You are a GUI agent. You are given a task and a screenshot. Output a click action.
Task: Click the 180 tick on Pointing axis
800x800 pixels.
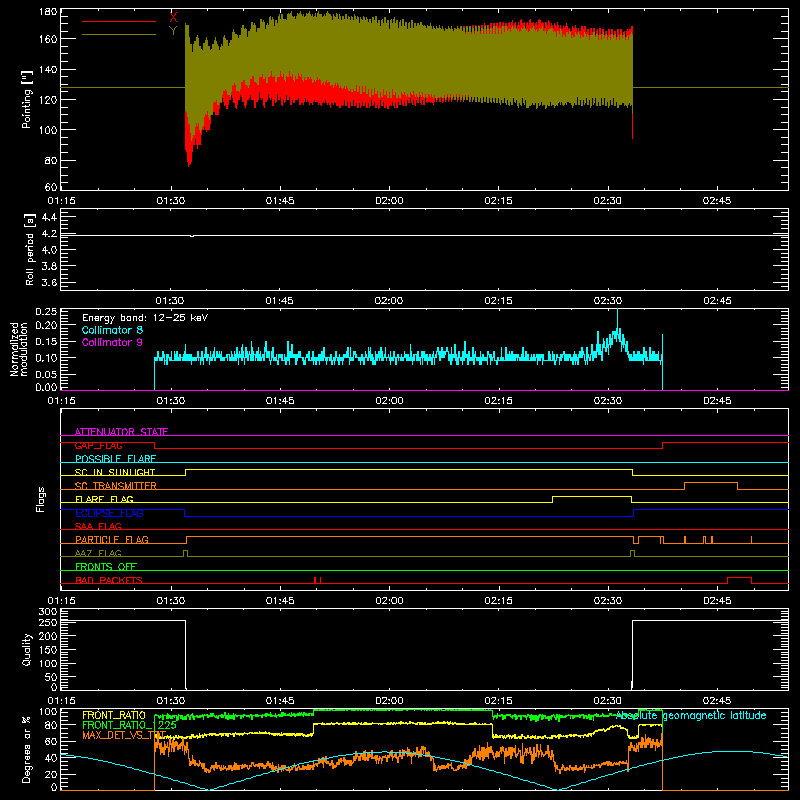pos(47,12)
